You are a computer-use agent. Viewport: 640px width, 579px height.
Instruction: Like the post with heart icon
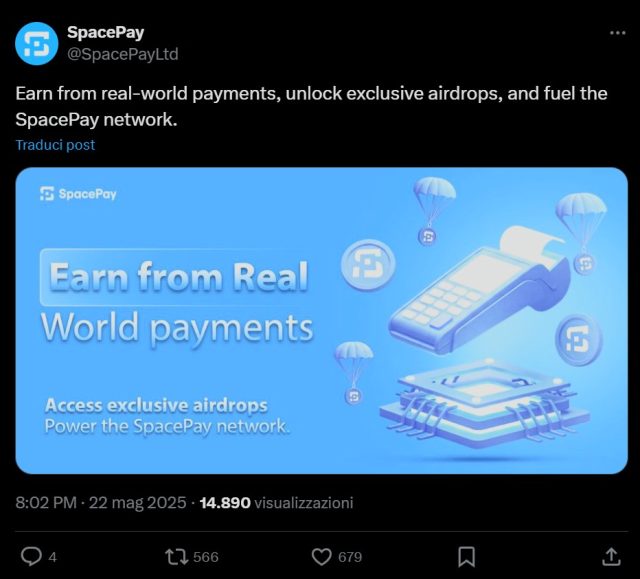click(322, 557)
